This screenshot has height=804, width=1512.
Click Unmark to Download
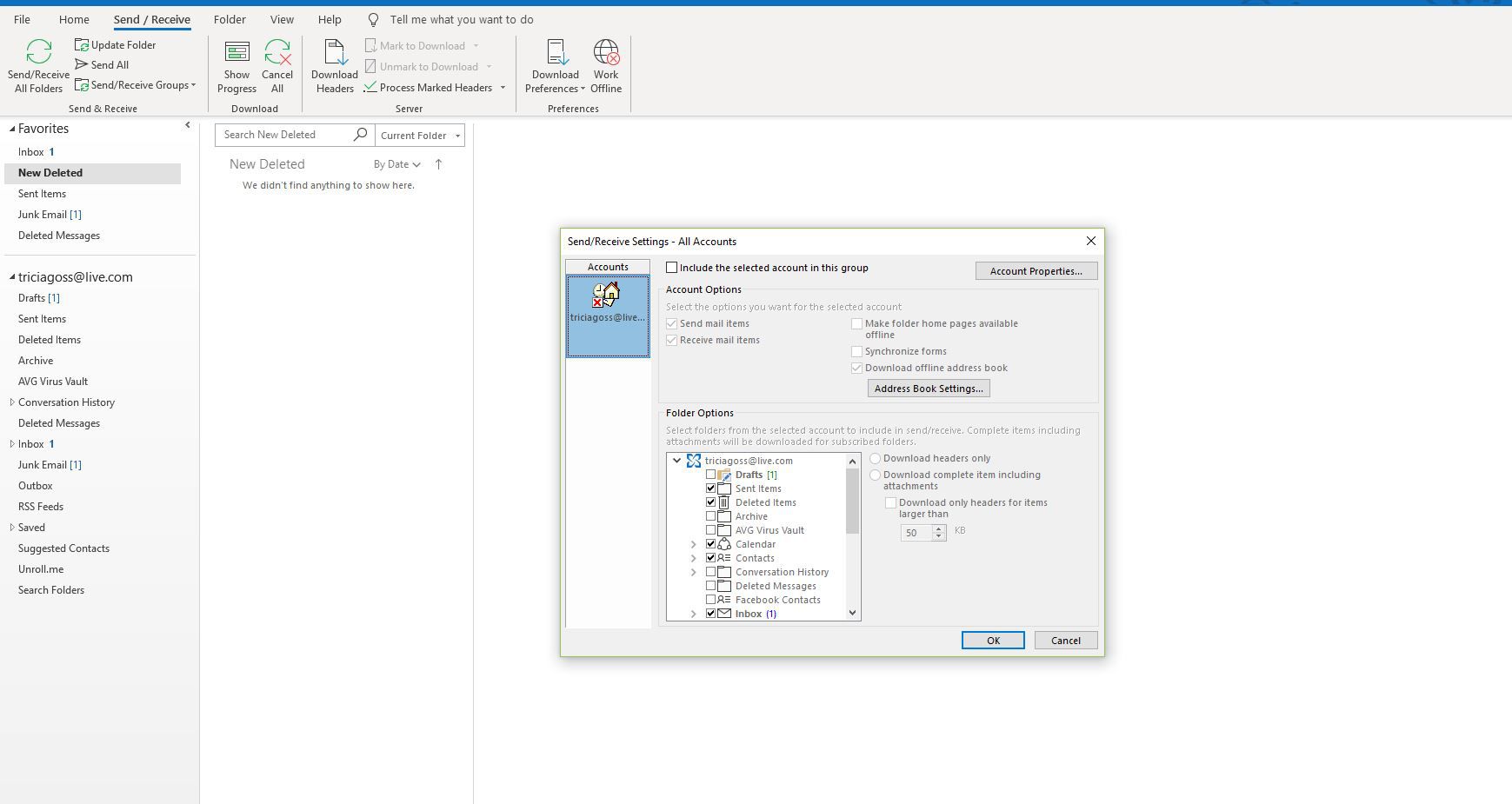coord(429,66)
